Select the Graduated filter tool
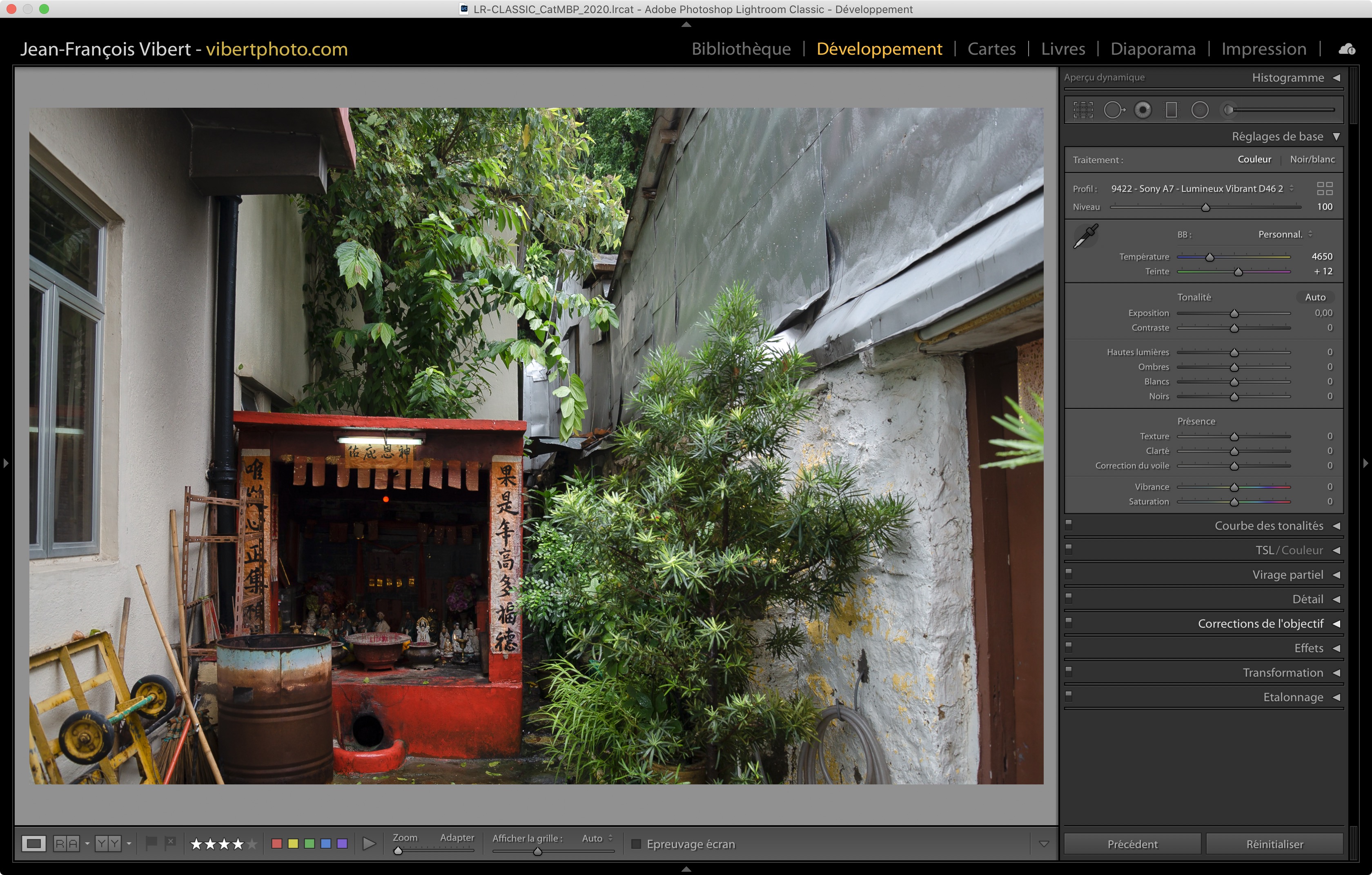Image resolution: width=1372 pixels, height=875 pixels. 1172,110
